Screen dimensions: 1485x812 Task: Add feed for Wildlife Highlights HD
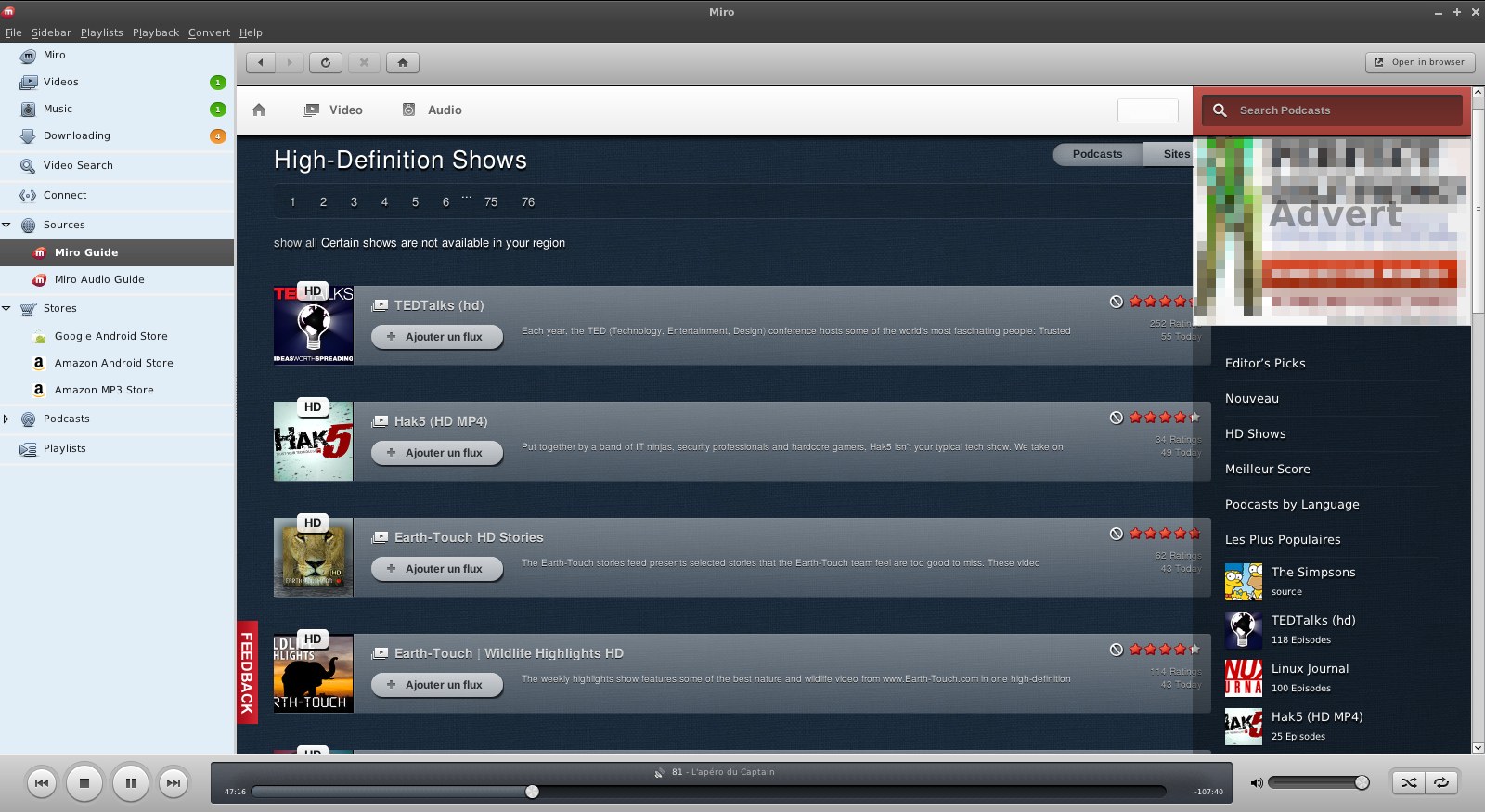[x=437, y=685]
